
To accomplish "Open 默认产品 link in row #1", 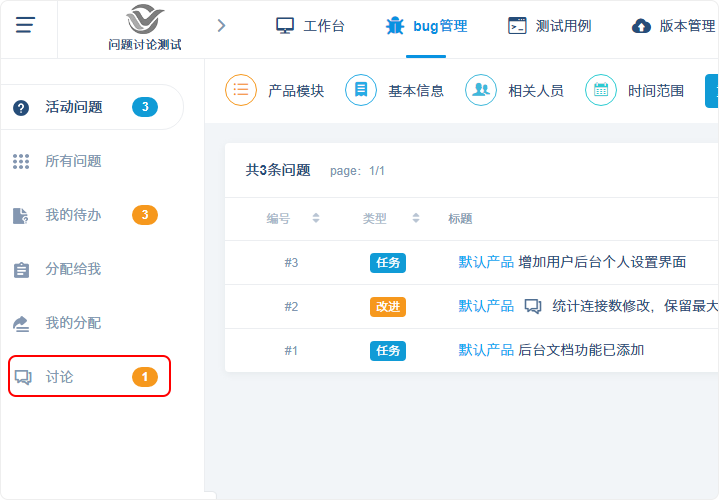I will click(x=486, y=350).
